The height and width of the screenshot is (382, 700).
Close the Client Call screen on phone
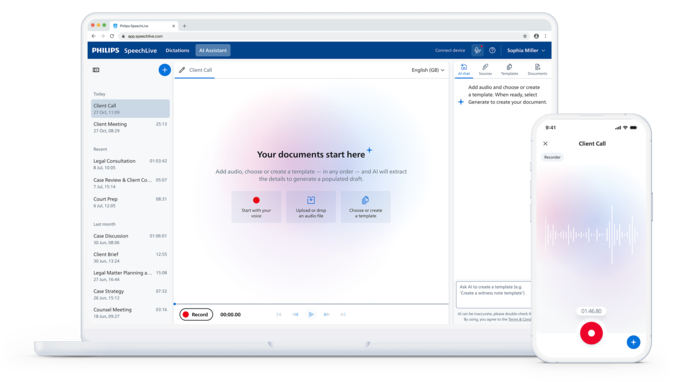545,144
